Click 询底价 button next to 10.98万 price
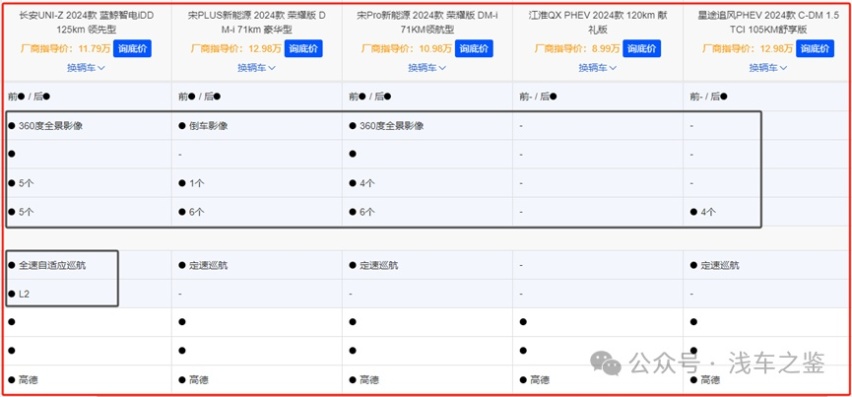 coord(474,48)
